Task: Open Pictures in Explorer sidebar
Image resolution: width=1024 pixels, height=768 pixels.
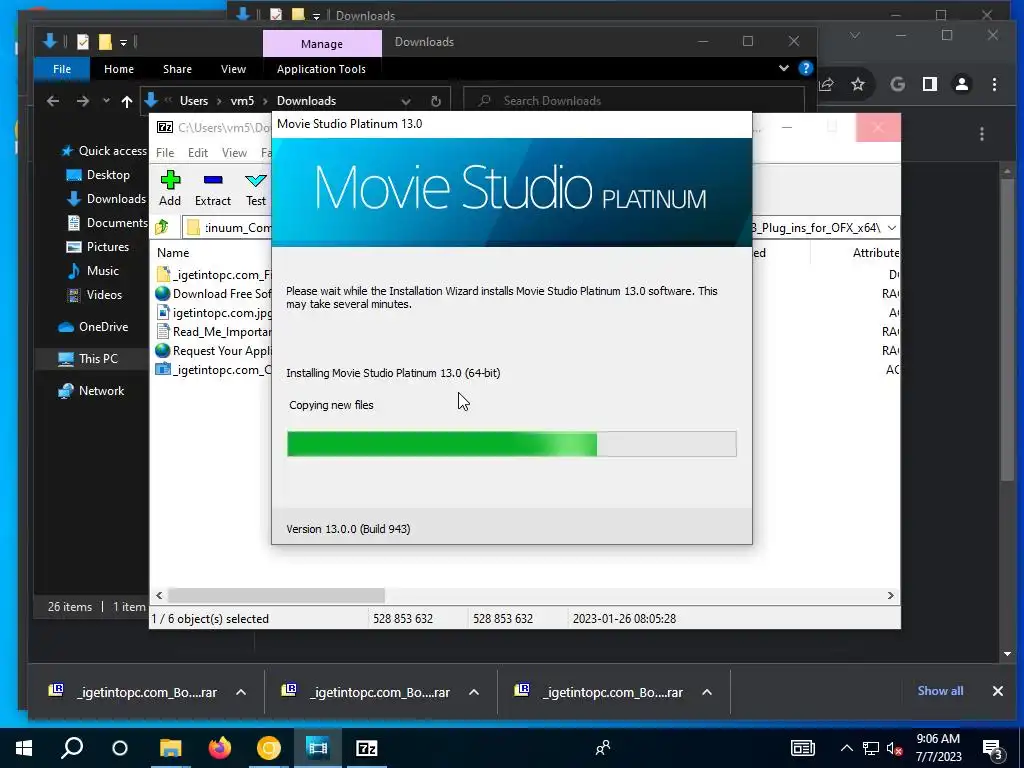Action: 98,246
